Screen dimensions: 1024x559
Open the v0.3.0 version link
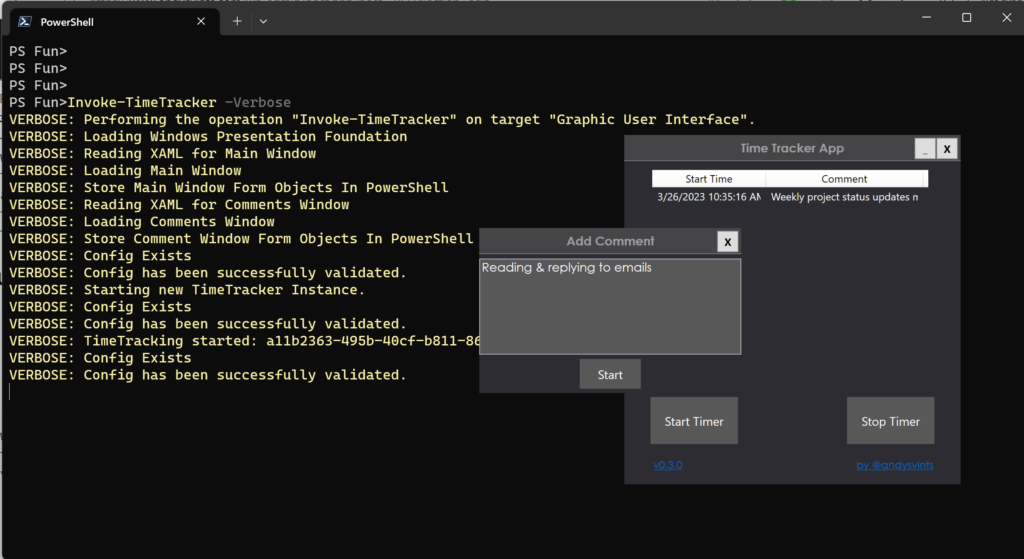point(667,465)
